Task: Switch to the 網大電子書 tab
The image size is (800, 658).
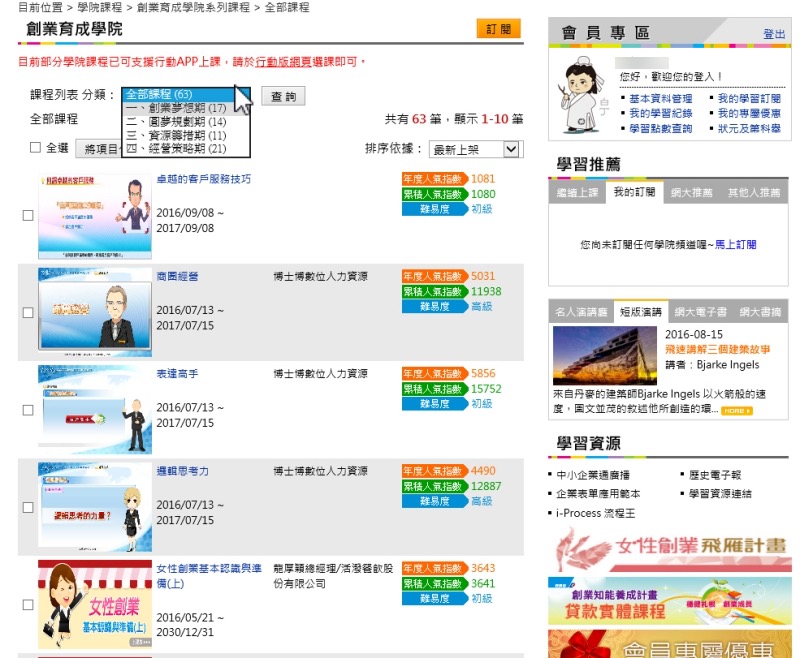Action: (700, 312)
